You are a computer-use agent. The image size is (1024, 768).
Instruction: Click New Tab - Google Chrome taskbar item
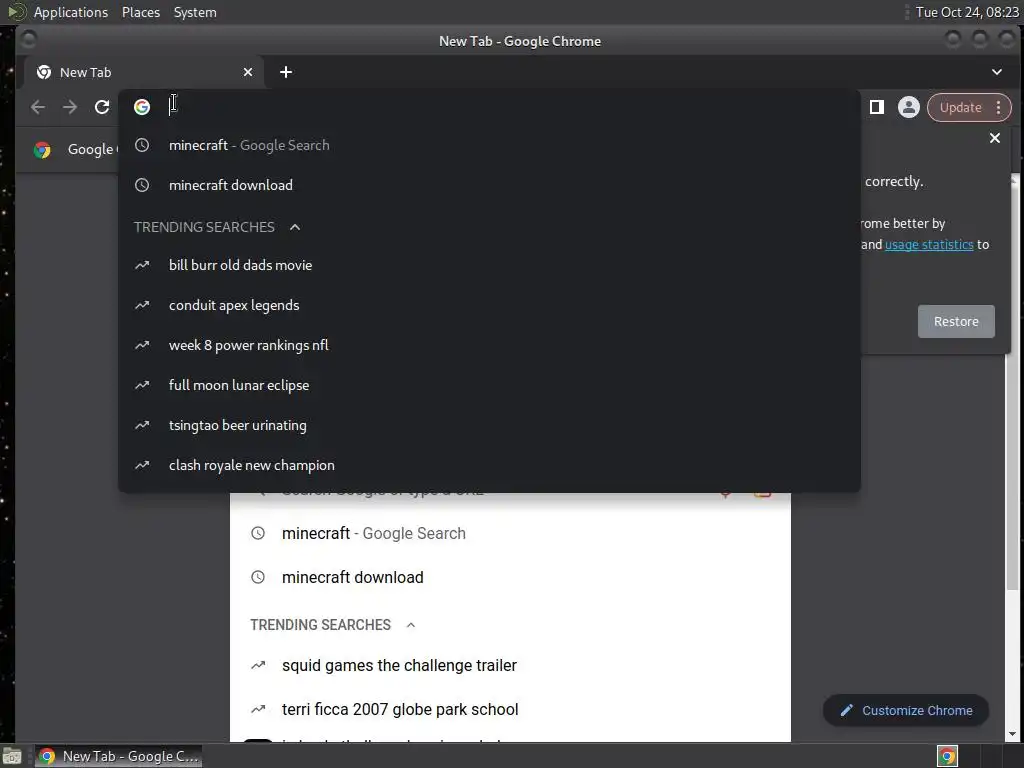tap(118, 756)
